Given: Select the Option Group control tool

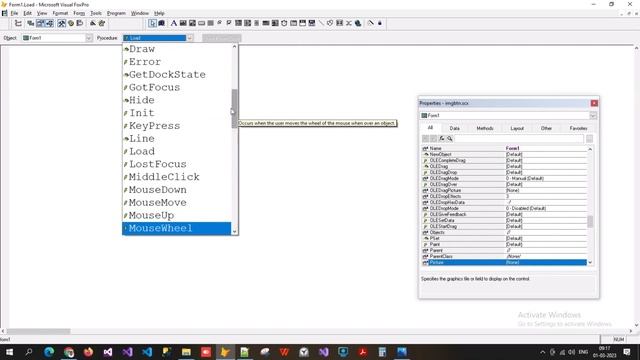Looking at the screenshot, I should [220, 23].
